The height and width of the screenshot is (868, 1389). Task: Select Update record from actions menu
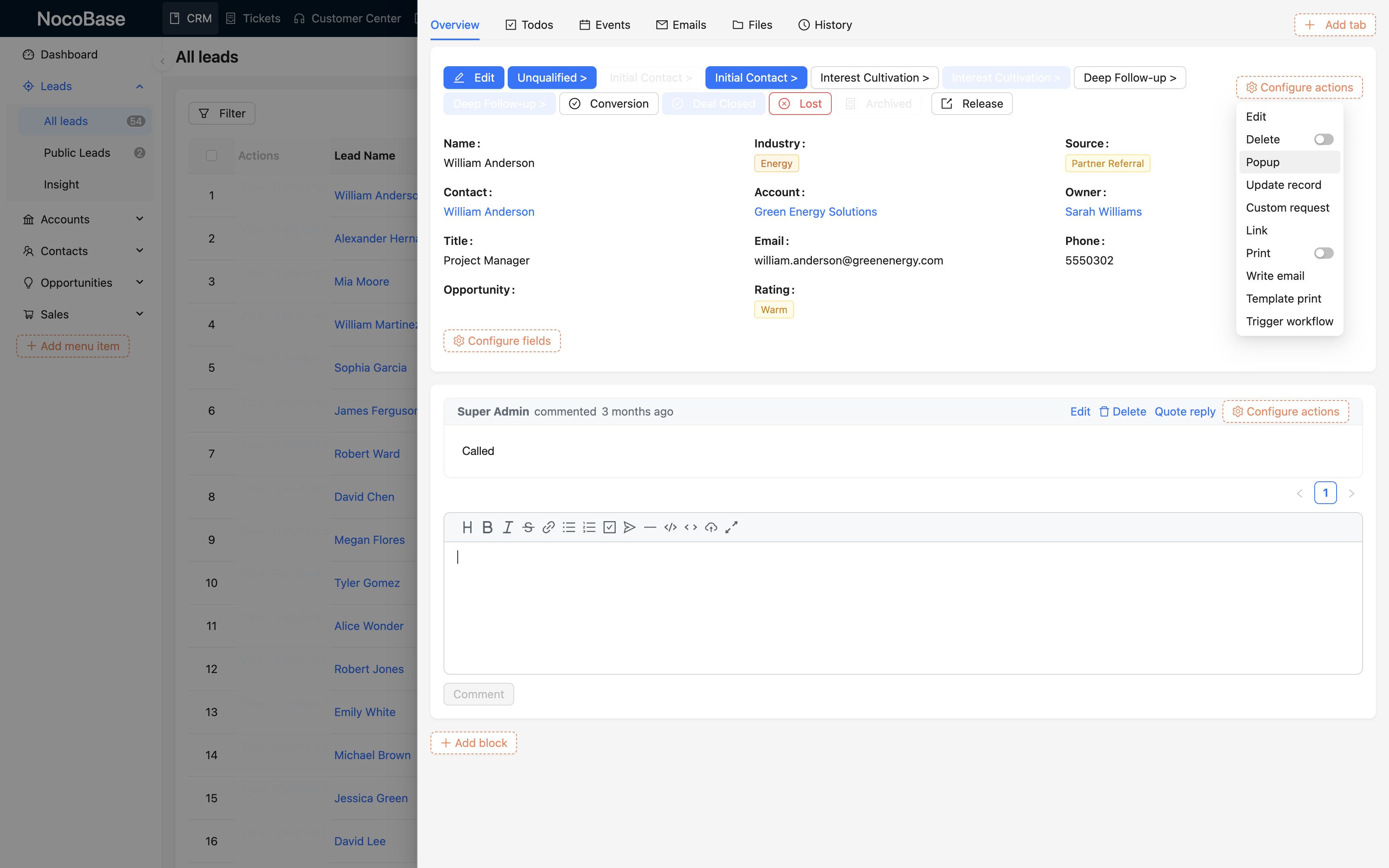click(x=1283, y=185)
